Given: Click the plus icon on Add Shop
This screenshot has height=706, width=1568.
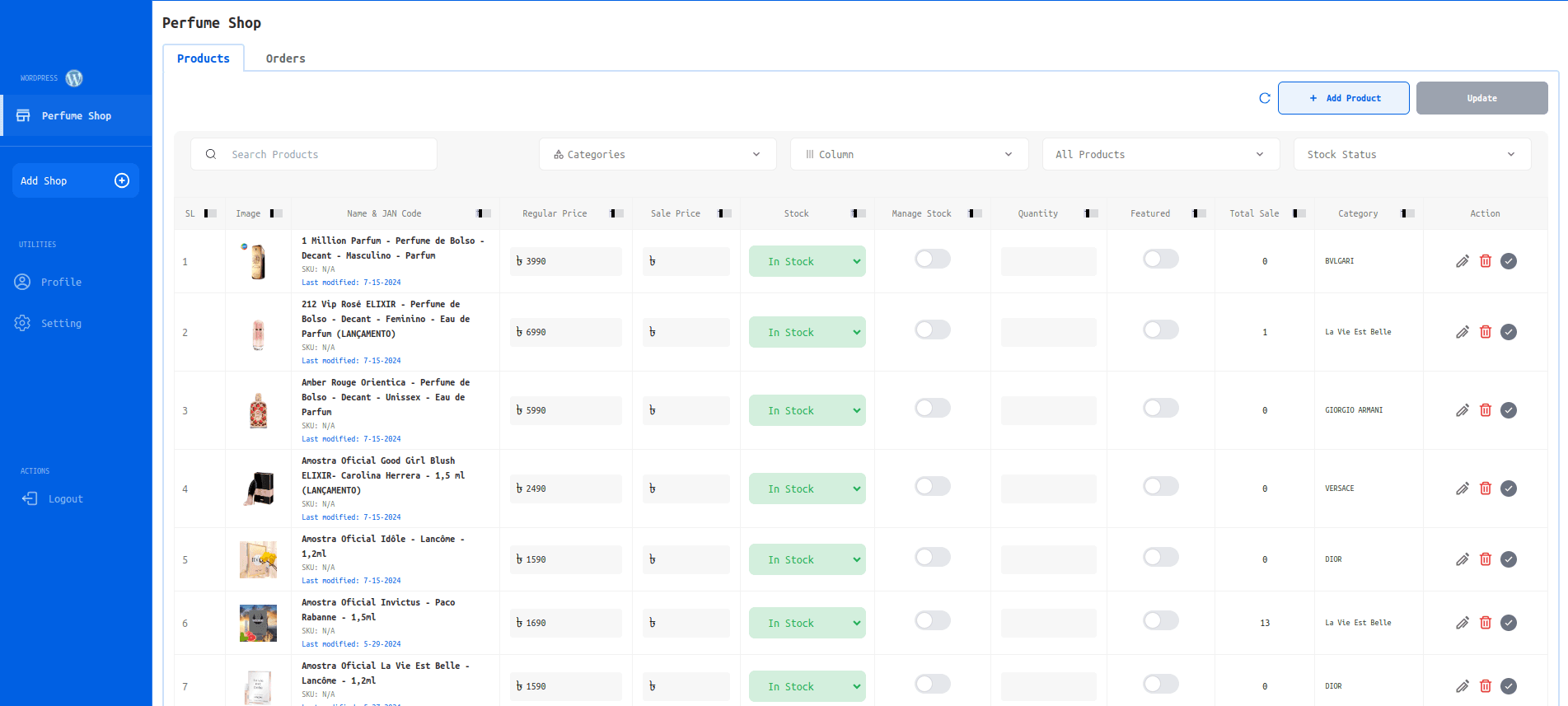Looking at the screenshot, I should [x=122, y=180].
